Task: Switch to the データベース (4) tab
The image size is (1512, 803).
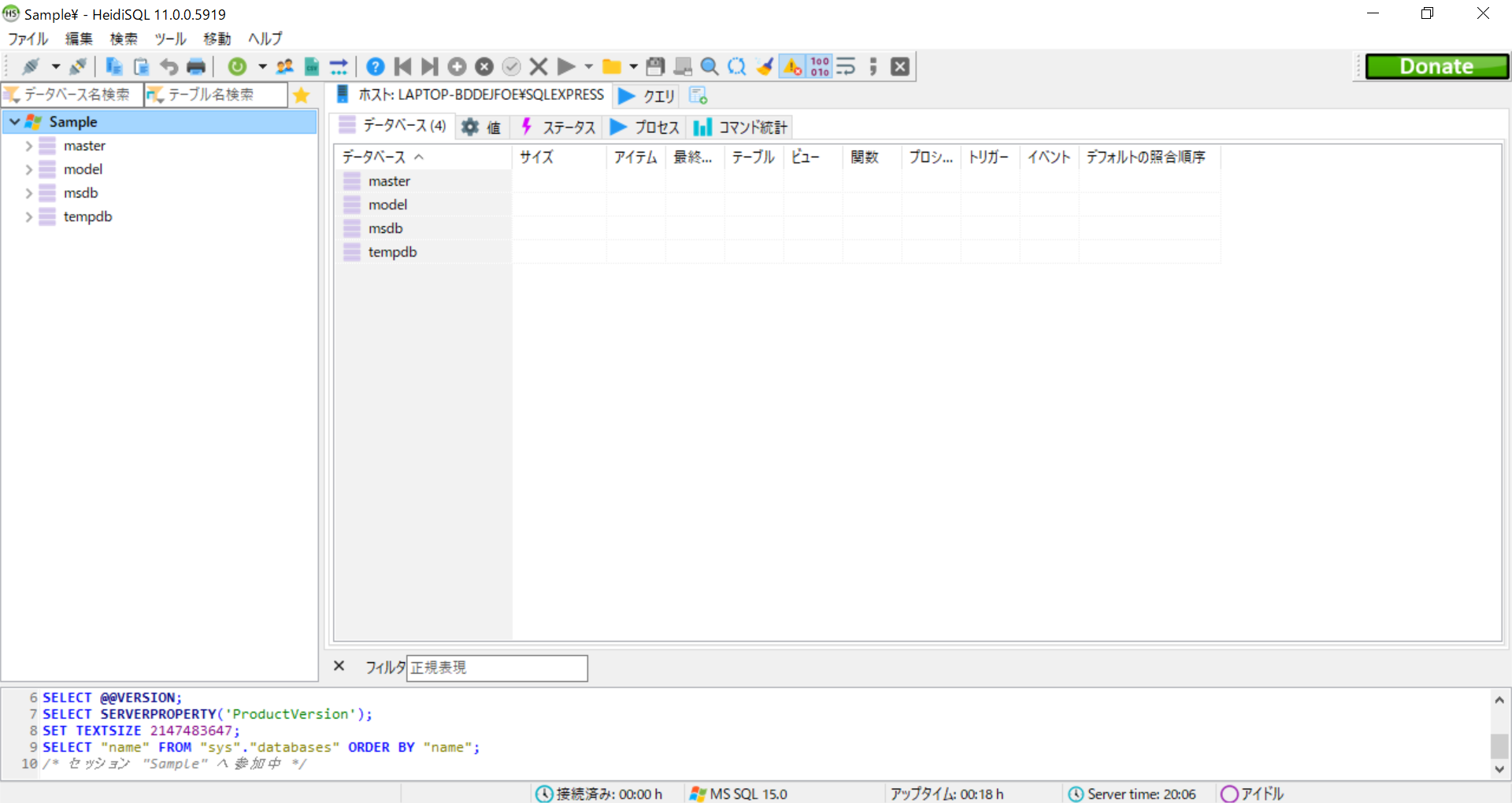Action: (x=393, y=126)
